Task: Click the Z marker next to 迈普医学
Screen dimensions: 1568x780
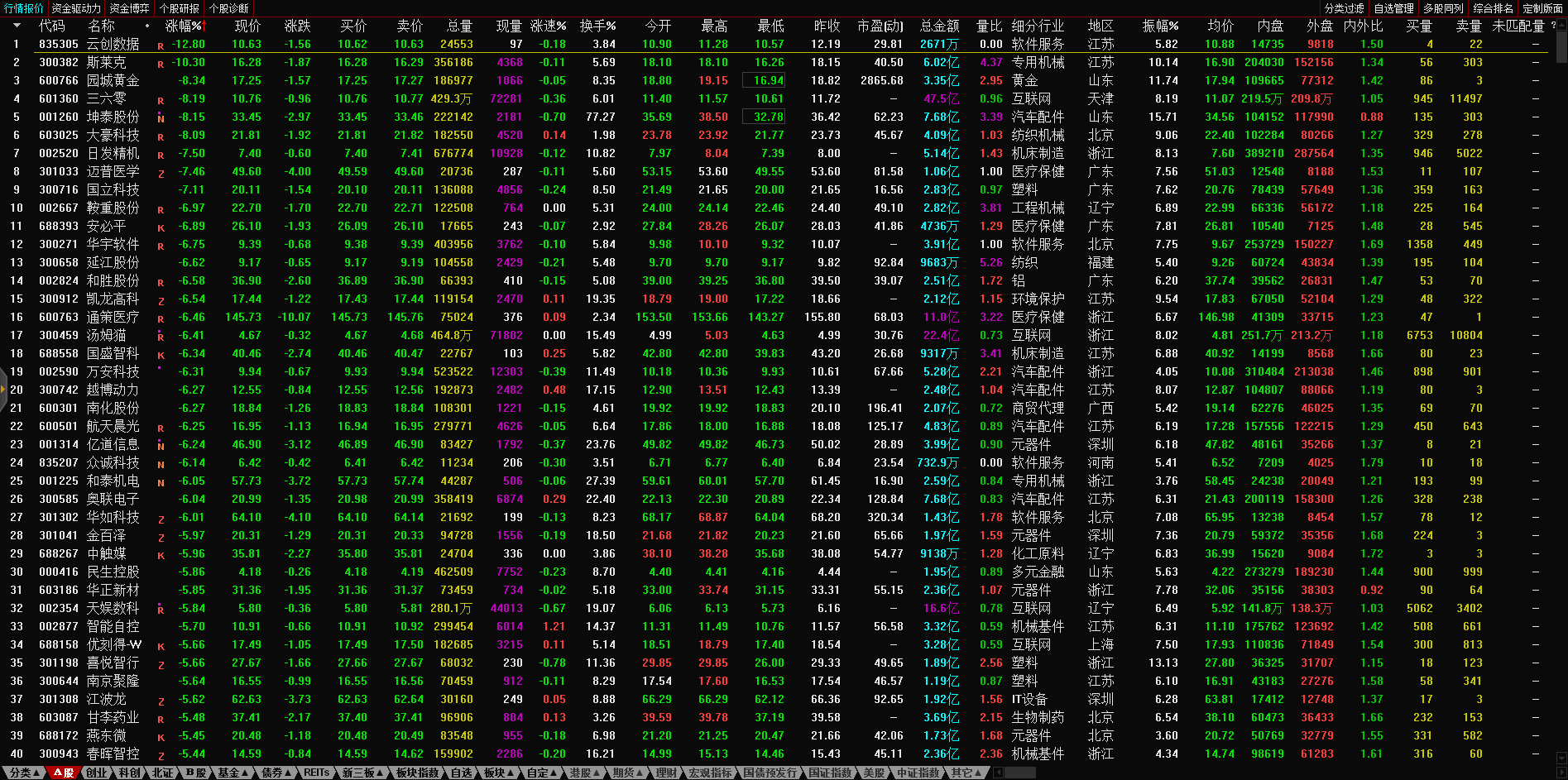Action: coord(161,173)
